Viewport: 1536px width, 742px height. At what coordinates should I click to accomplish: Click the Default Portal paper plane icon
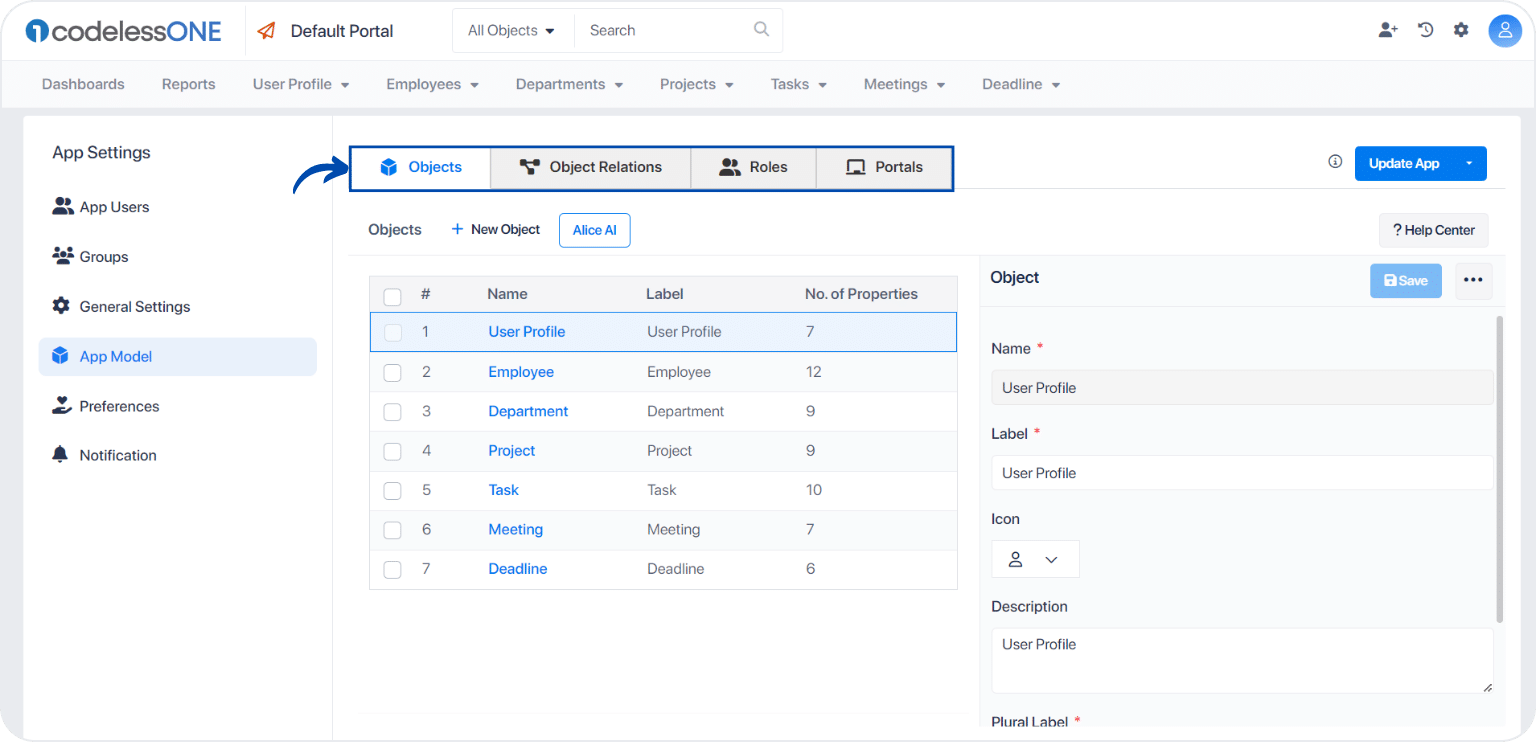pyautogui.click(x=266, y=31)
